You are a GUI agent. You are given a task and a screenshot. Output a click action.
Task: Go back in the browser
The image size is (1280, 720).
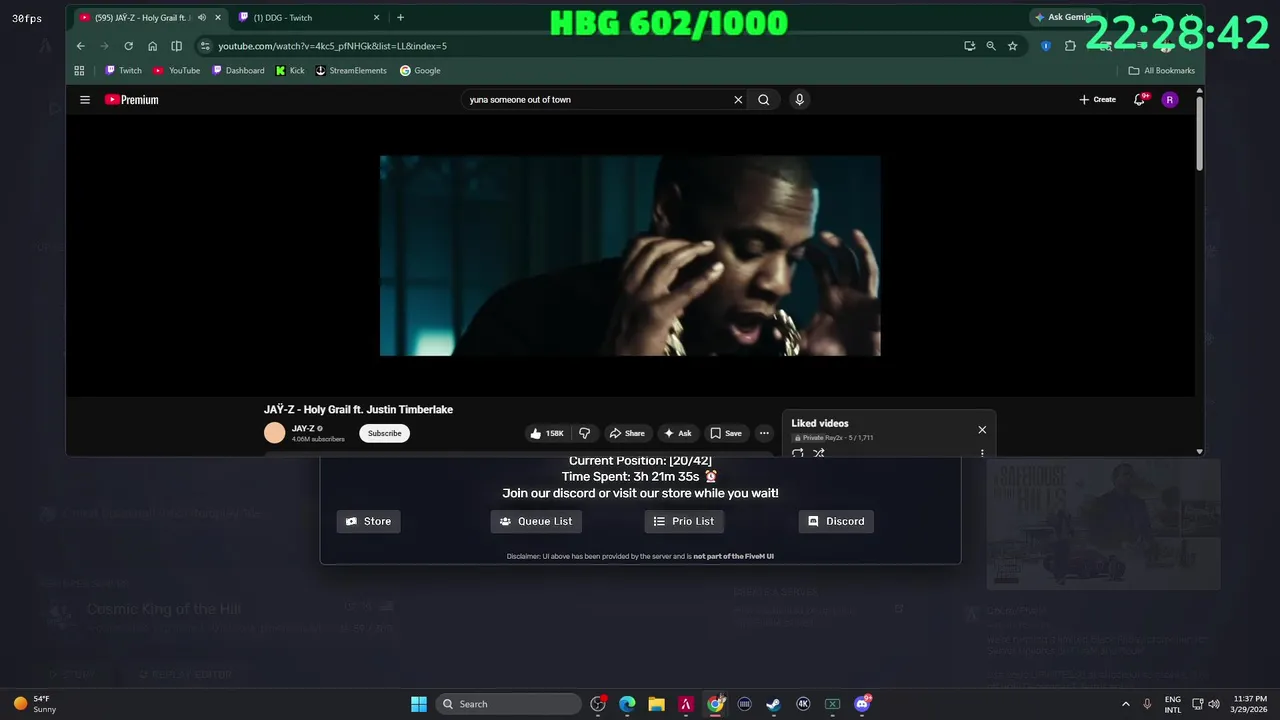pyautogui.click(x=81, y=46)
